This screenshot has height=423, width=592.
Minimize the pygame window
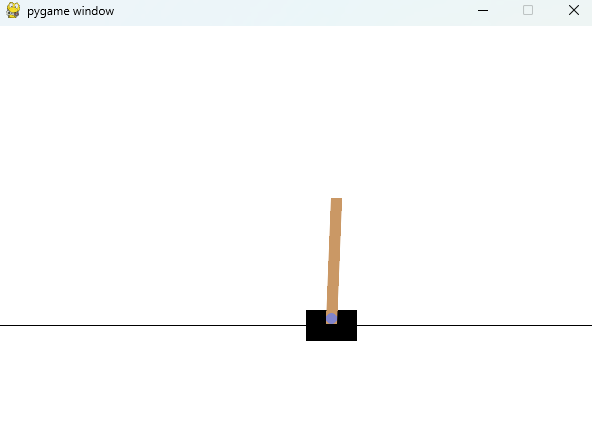click(x=483, y=11)
